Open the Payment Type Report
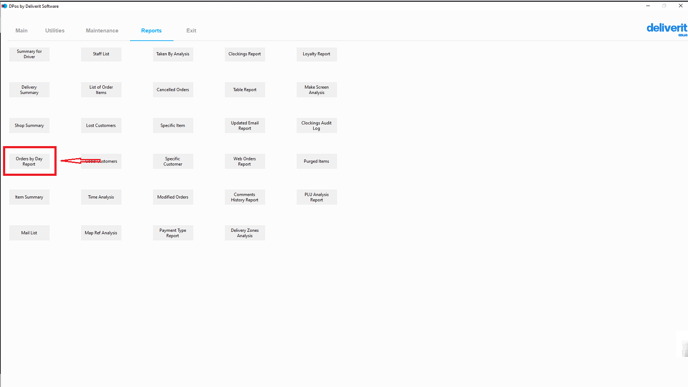This screenshot has height=387, width=688. point(173,233)
